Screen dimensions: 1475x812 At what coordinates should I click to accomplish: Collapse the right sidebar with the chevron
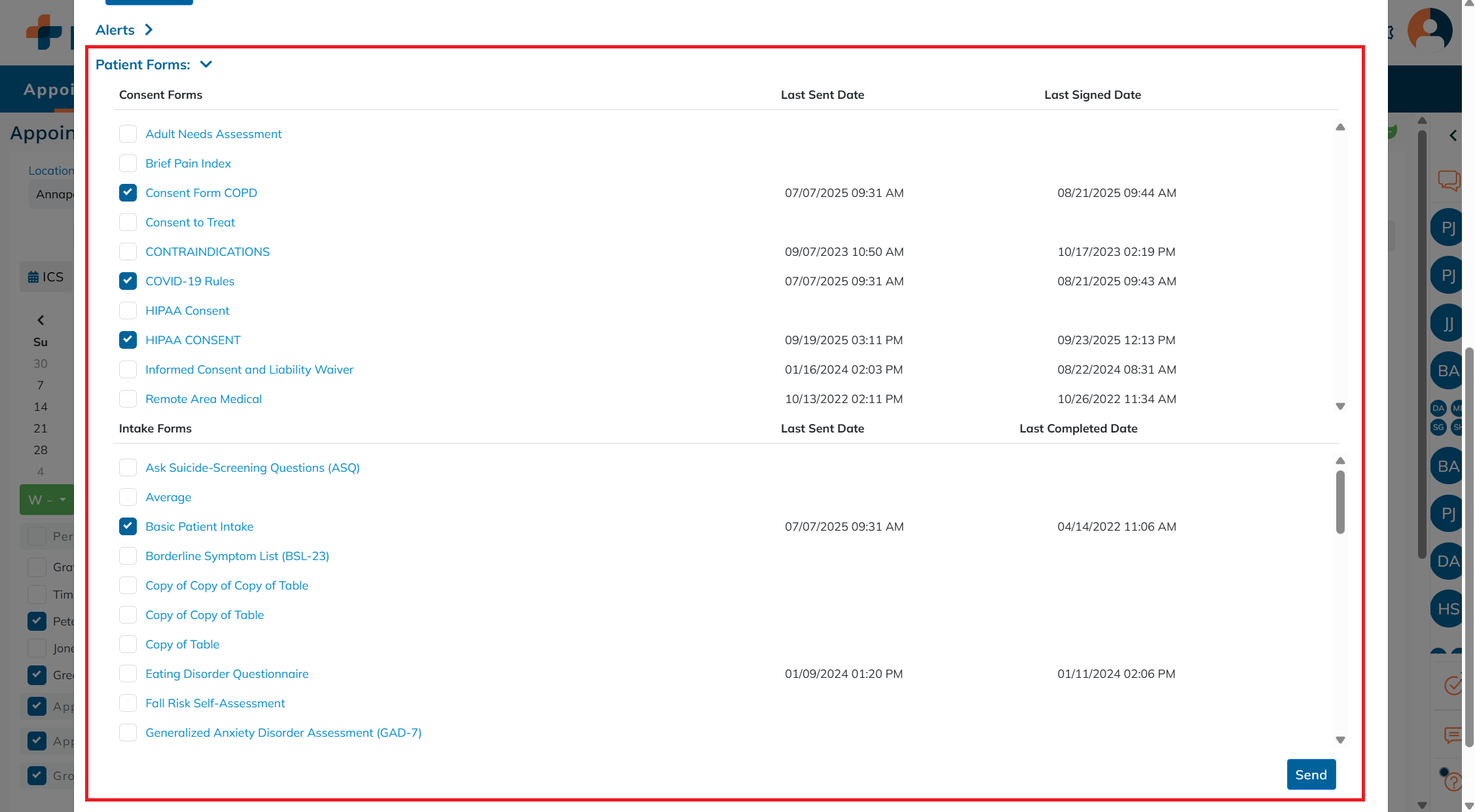[x=1453, y=135]
